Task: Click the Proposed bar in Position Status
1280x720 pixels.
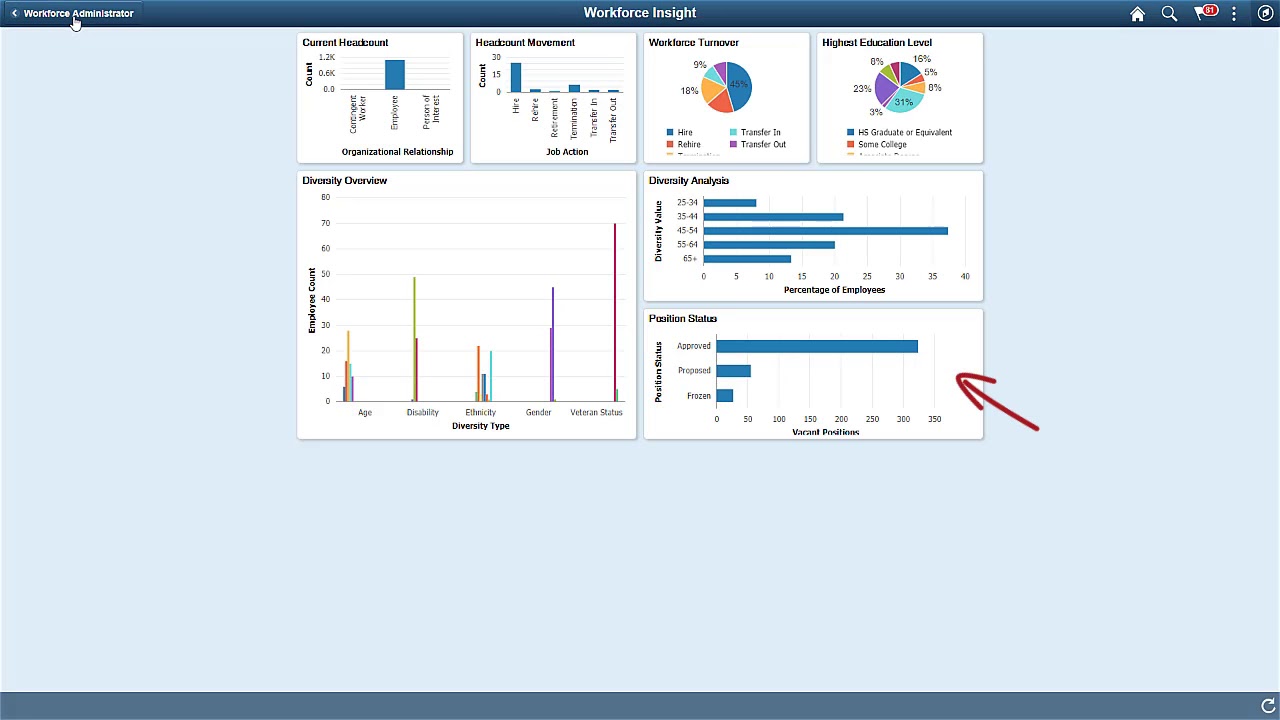Action: coord(733,371)
